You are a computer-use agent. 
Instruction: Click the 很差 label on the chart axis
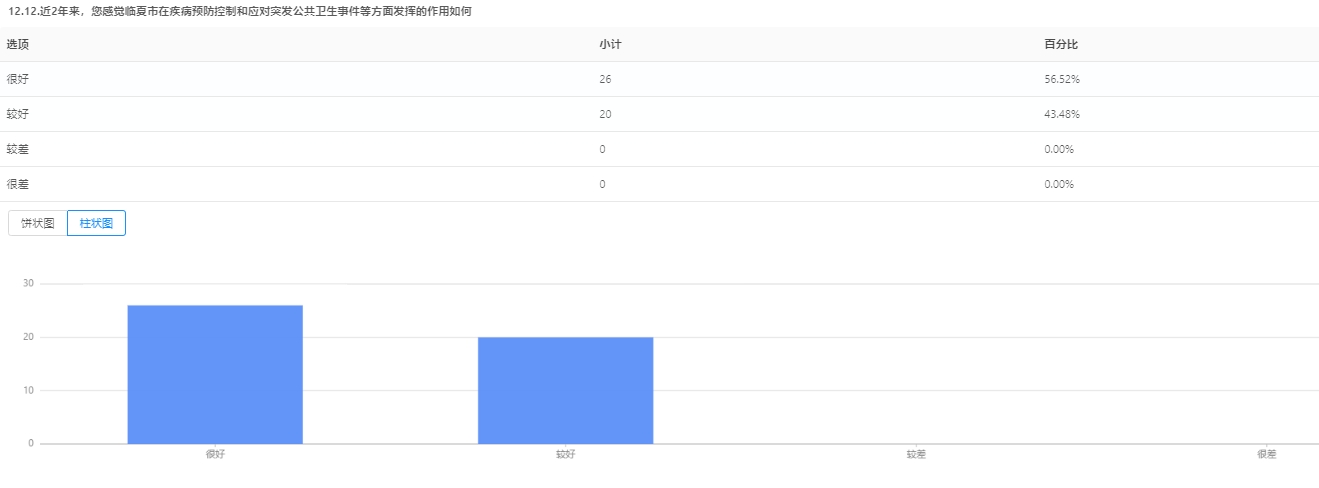1266,454
